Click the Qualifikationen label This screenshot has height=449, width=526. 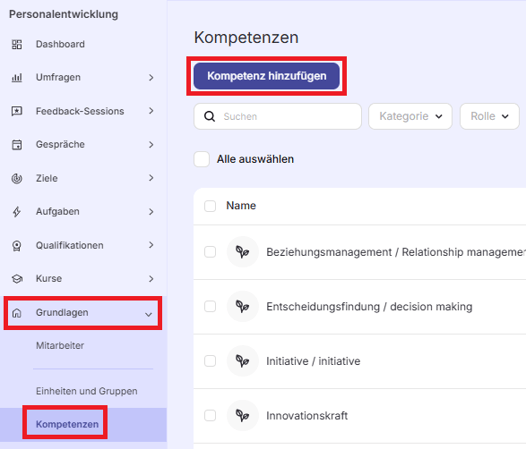coord(69,245)
